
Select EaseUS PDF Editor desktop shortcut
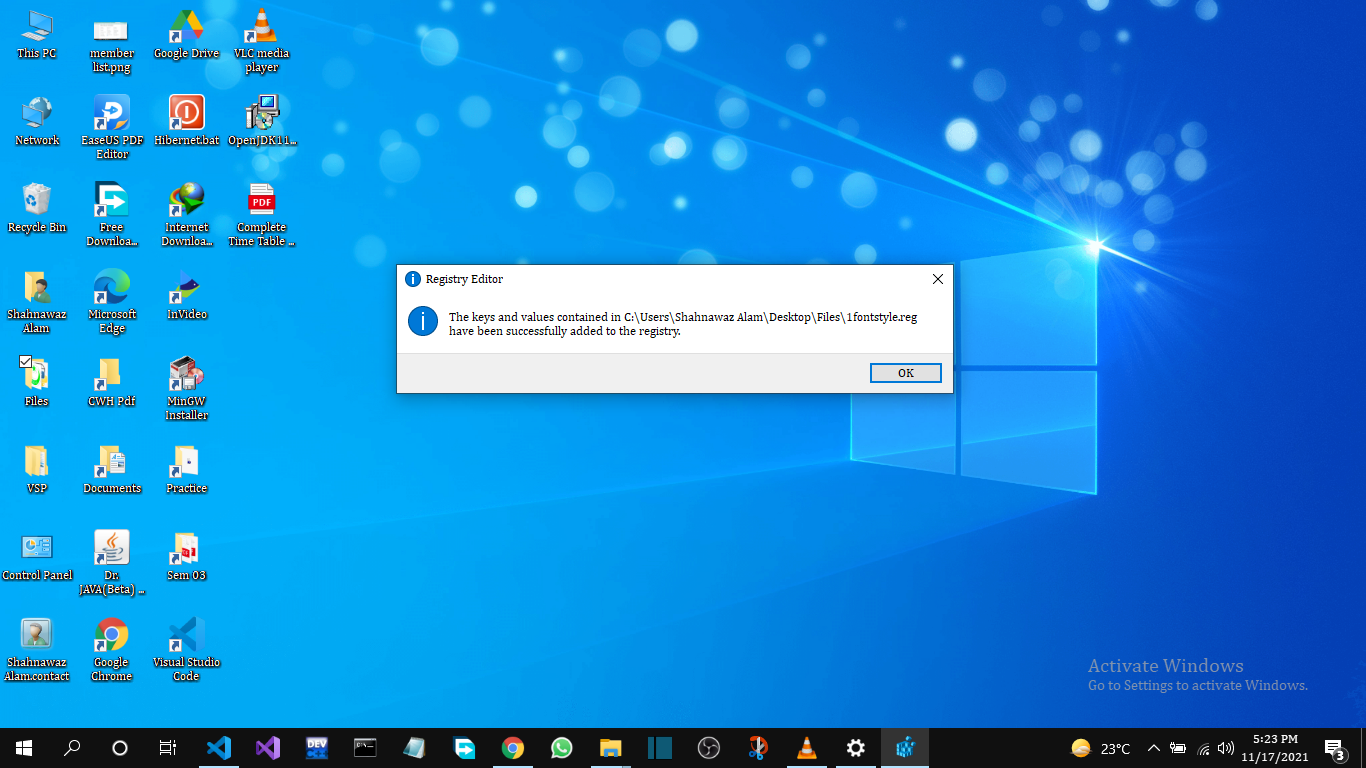tap(112, 129)
